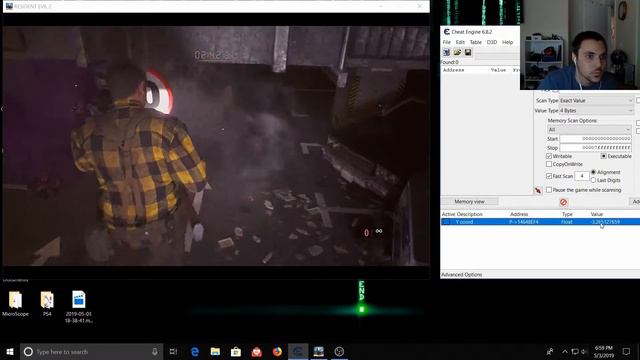Image resolution: width=640 pixels, height=360 pixels.
Task: Click the Type here to search box
Action: [92, 351]
